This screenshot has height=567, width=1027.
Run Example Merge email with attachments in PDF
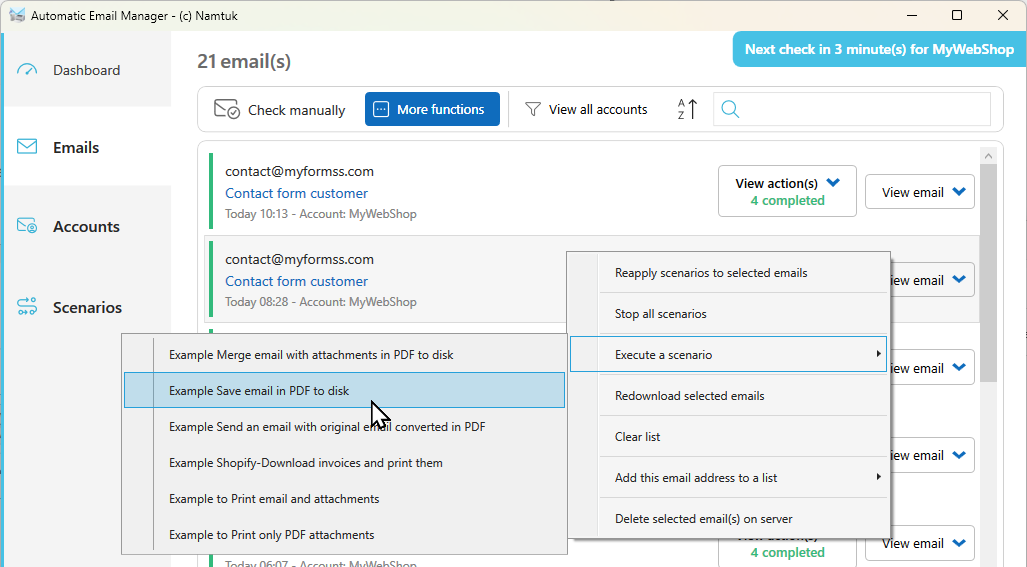(345, 354)
